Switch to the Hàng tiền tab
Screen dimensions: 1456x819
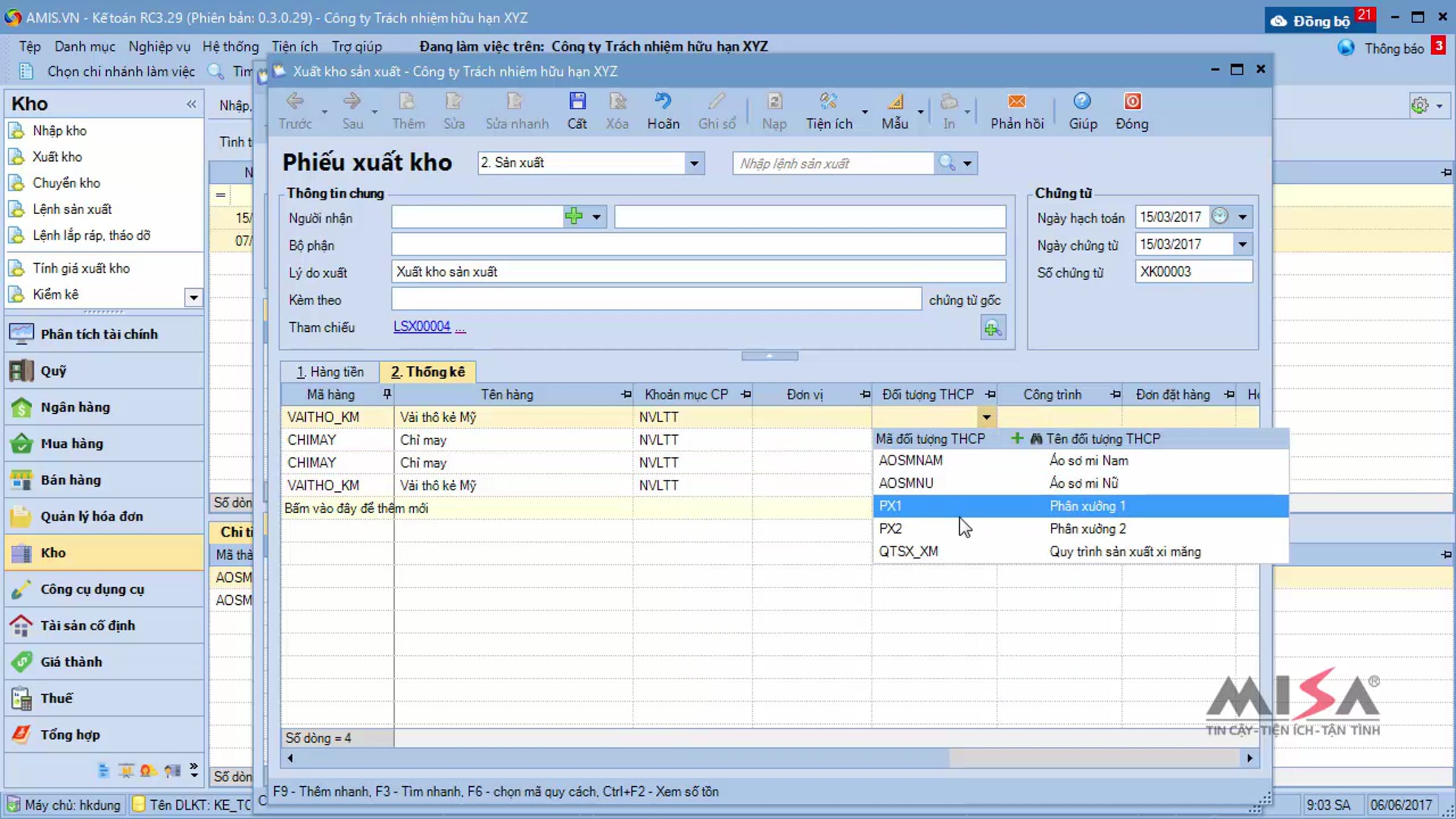coord(331,371)
